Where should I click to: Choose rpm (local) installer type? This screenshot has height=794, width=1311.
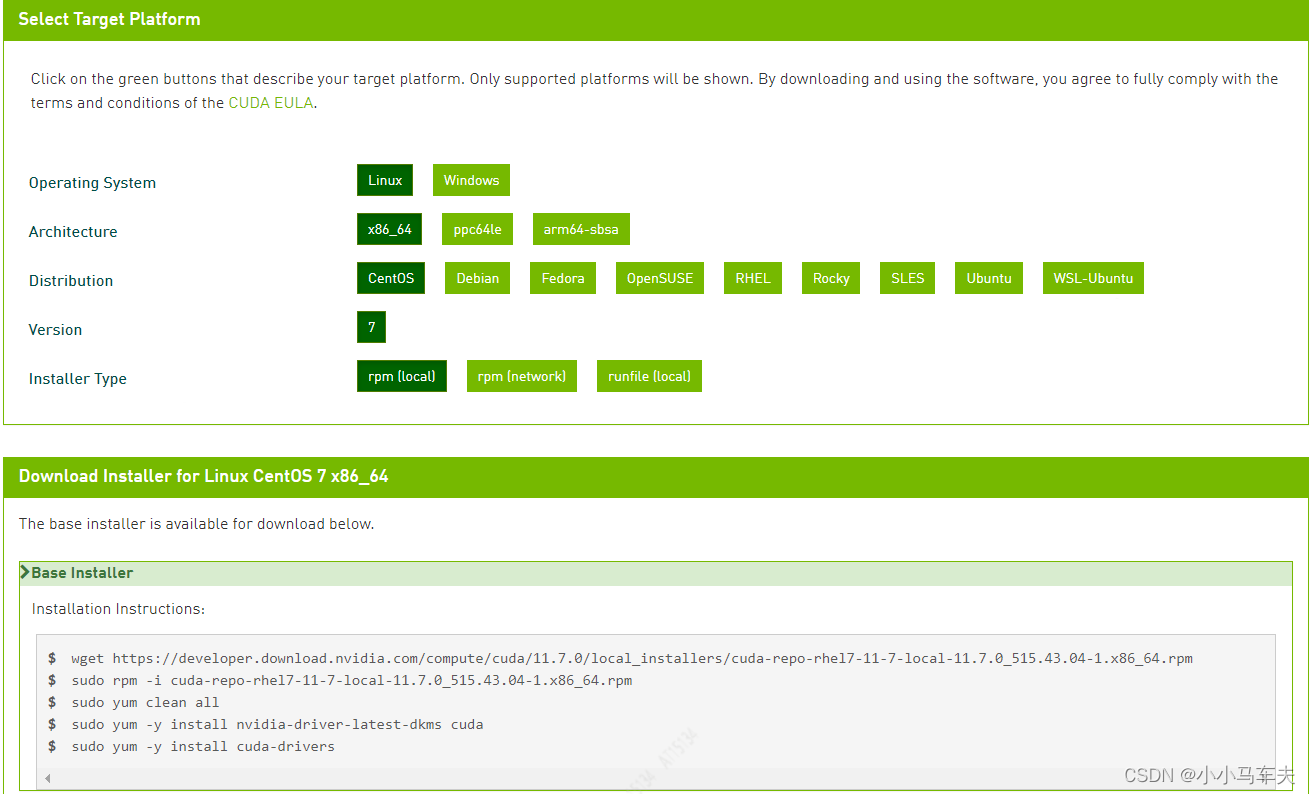tap(402, 376)
